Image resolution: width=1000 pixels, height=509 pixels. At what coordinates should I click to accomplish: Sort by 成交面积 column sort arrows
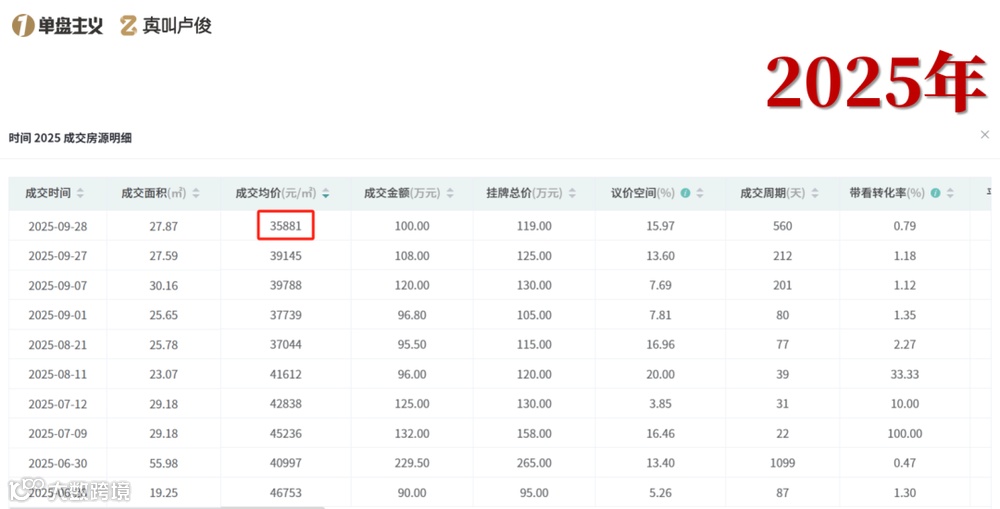196,193
